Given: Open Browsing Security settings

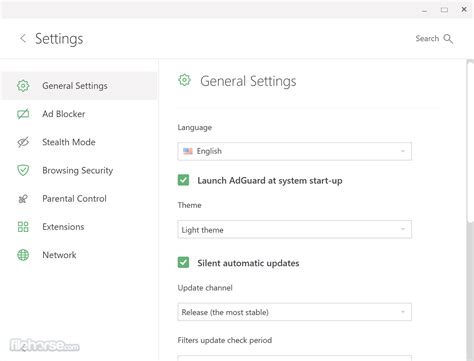Looking at the screenshot, I should click(79, 170).
